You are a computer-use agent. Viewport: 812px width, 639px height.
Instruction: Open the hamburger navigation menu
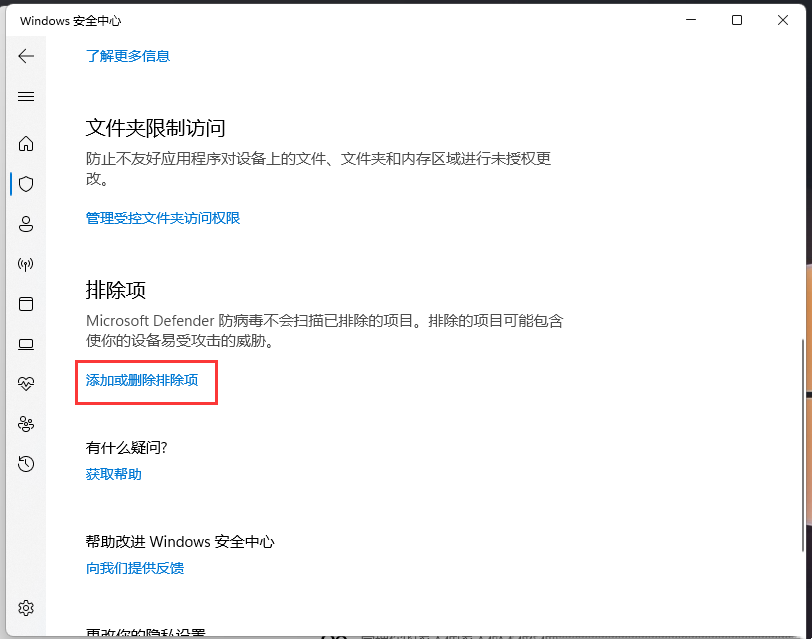click(x=26, y=96)
